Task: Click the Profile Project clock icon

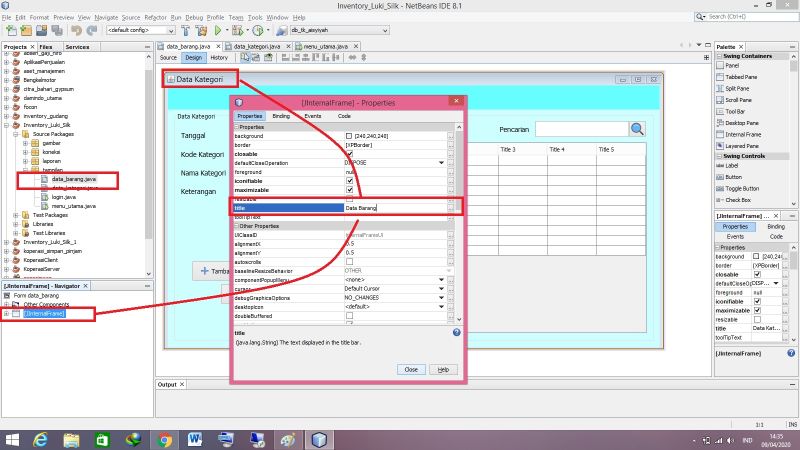Action: coord(258,31)
